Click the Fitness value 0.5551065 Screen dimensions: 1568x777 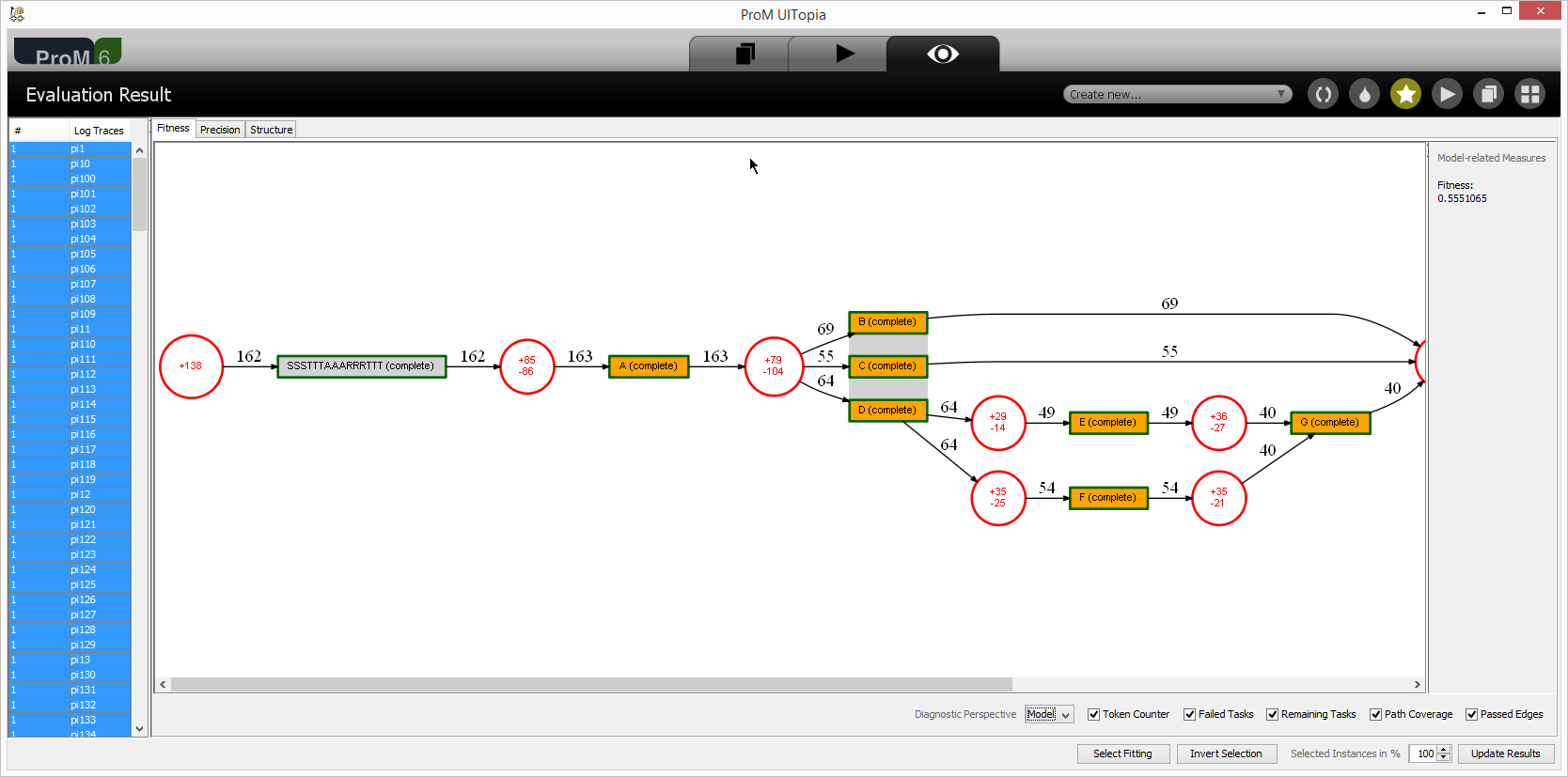tap(1462, 198)
